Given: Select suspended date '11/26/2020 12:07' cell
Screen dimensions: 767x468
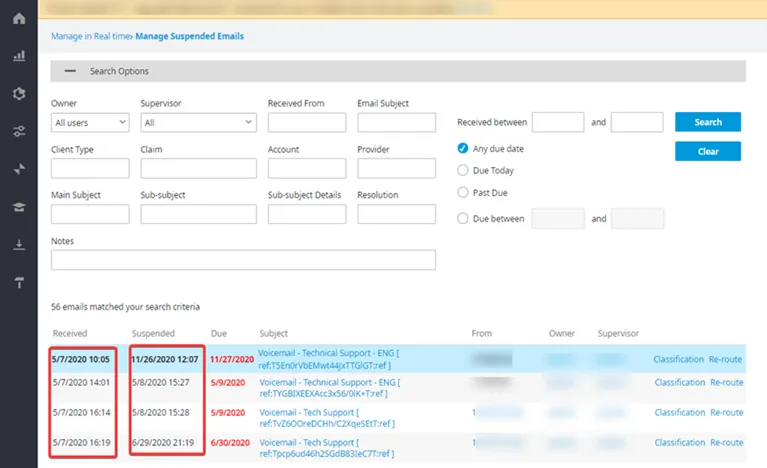Looking at the screenshot, I should (165, 359).
